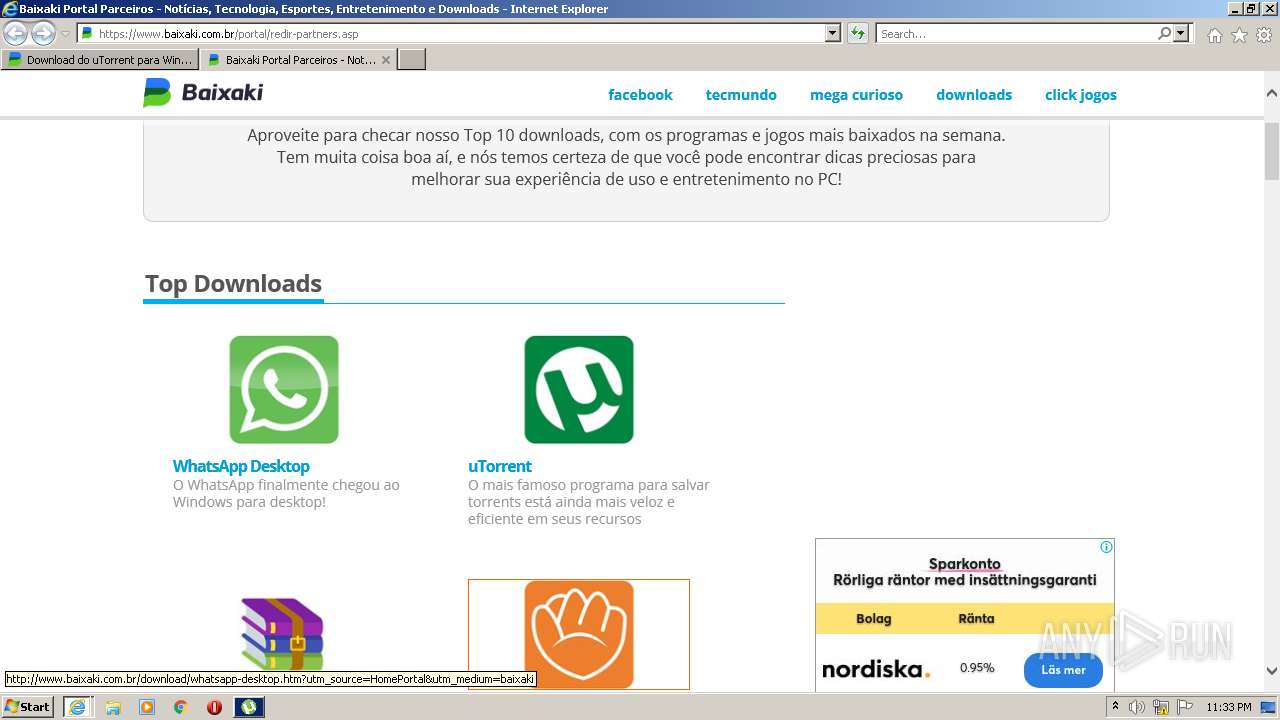Expand the search provider dropdown
This screenshot has height=720, width=1280.
click(1181, 33)
